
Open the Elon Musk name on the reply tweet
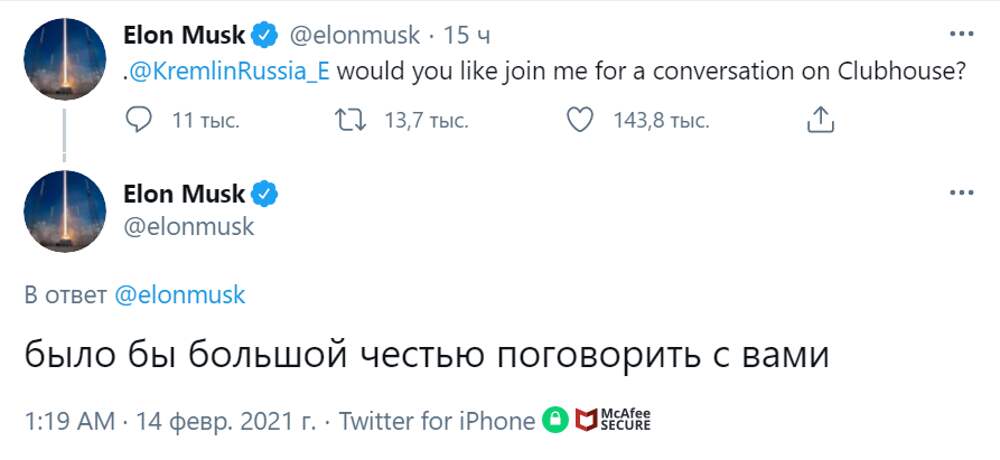183,192
